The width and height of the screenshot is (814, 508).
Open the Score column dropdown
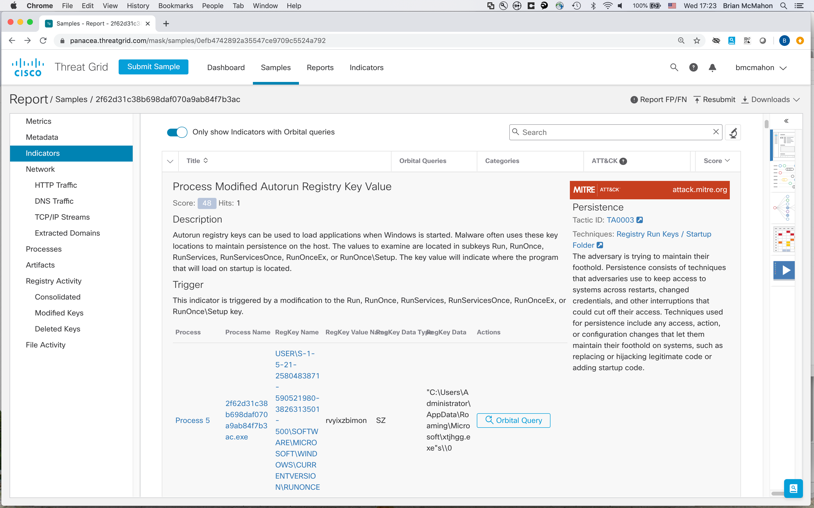coord(716,161)
